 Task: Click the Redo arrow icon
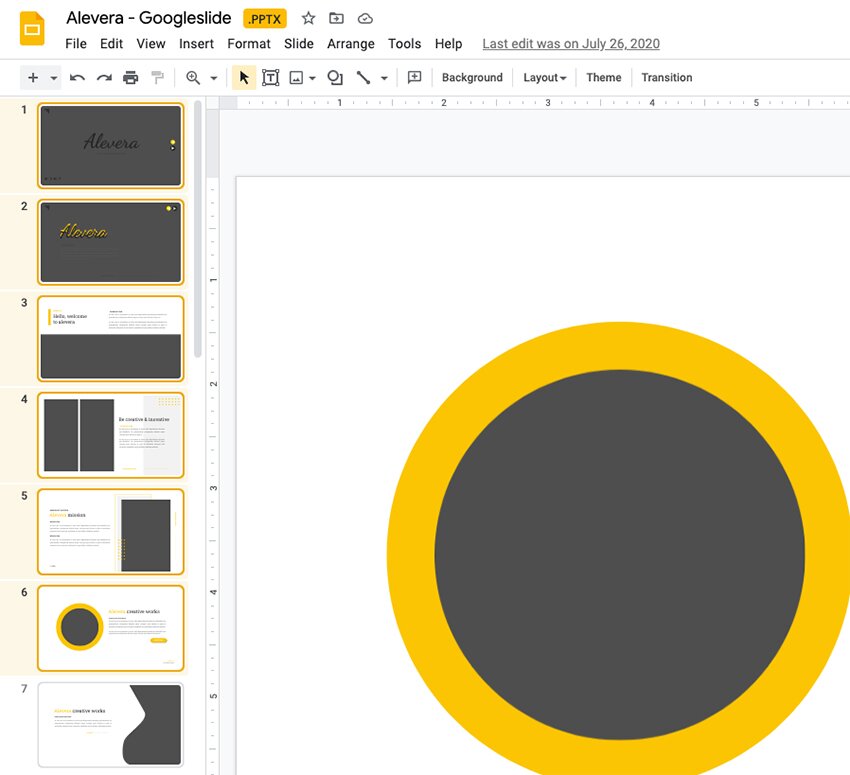(104, 78)
